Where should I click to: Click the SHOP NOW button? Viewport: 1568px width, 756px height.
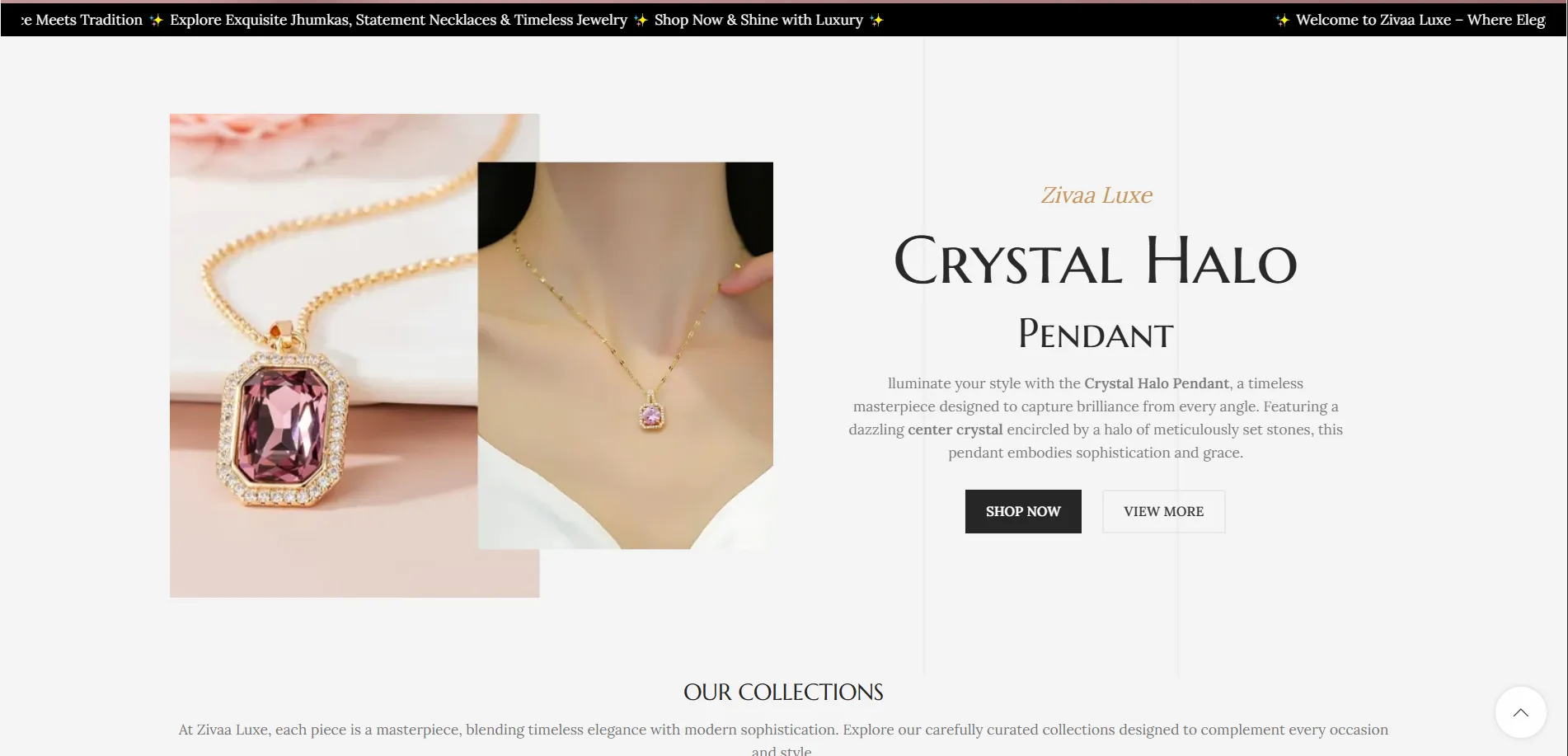1023,511
